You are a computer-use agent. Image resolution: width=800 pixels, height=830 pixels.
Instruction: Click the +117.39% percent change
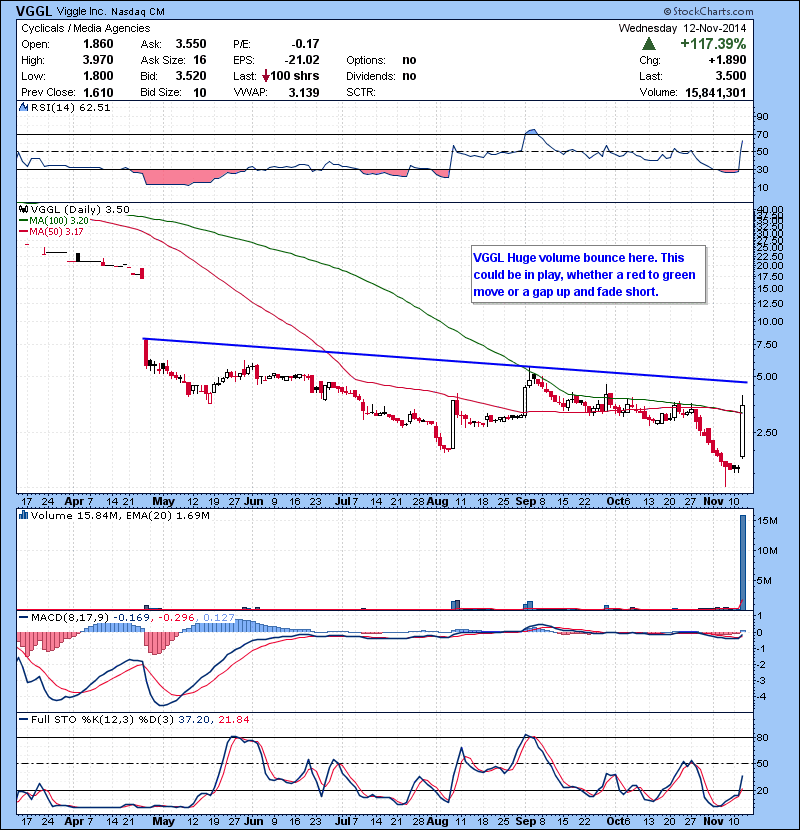point(713,43)
